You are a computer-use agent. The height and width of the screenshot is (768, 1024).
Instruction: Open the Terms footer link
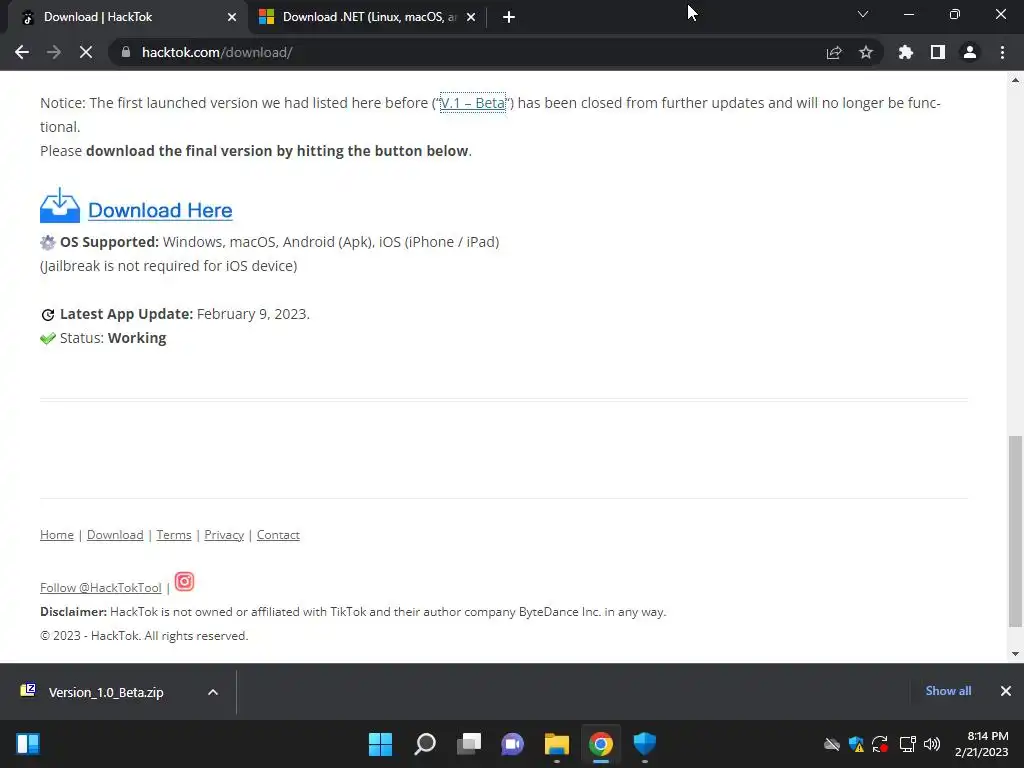tap(174, 535)
